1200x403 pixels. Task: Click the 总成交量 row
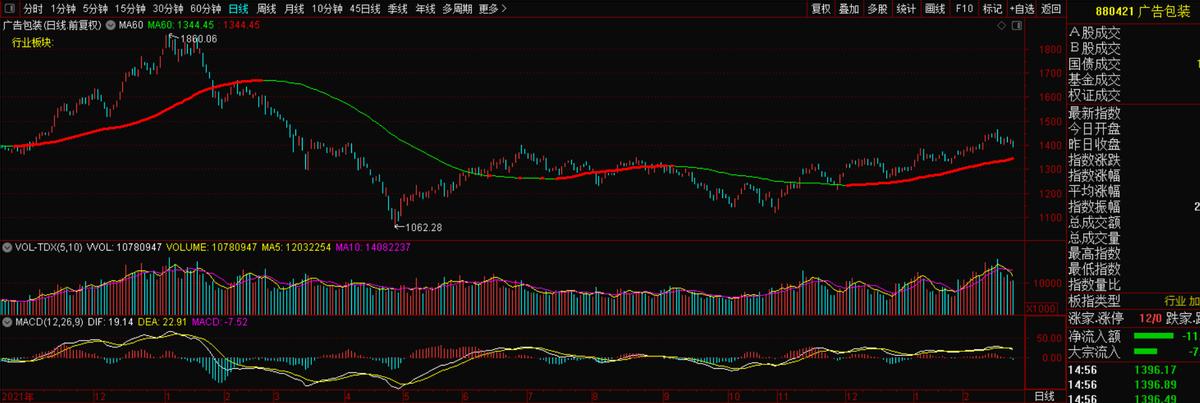pos(1132,238)
